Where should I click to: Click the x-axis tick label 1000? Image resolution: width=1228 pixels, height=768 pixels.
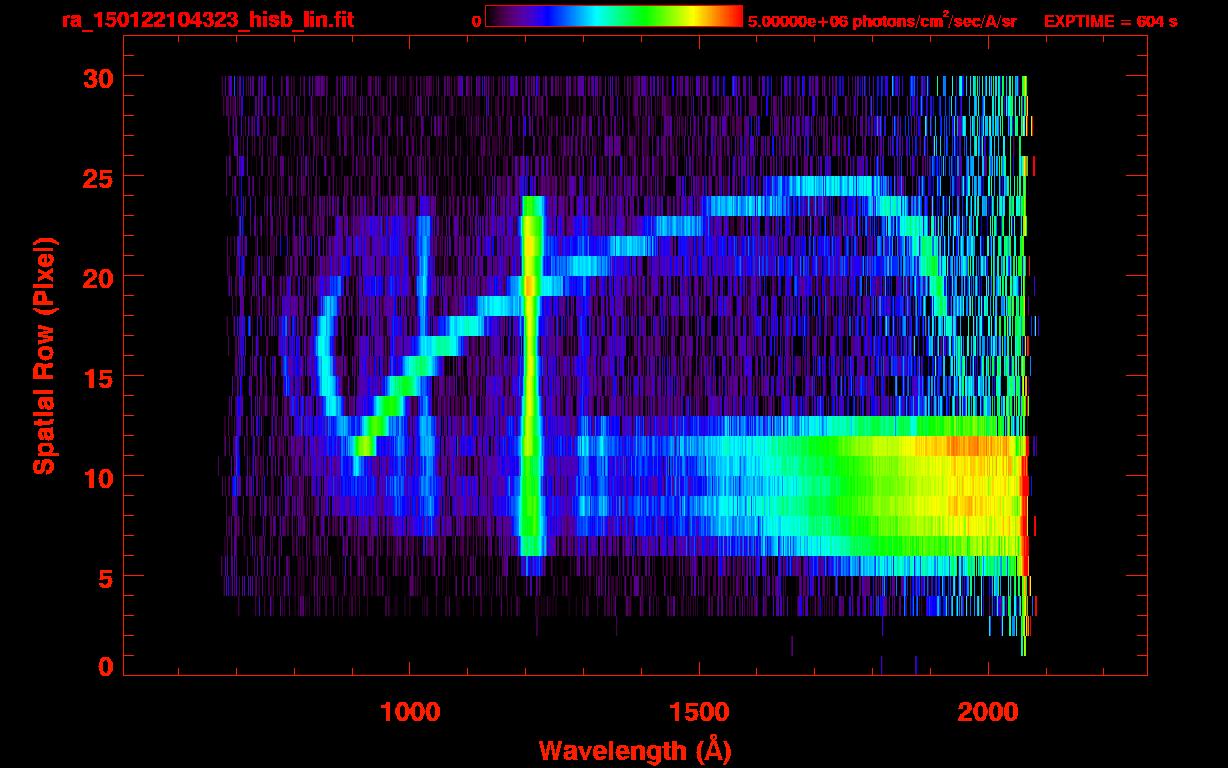[410, 712]
